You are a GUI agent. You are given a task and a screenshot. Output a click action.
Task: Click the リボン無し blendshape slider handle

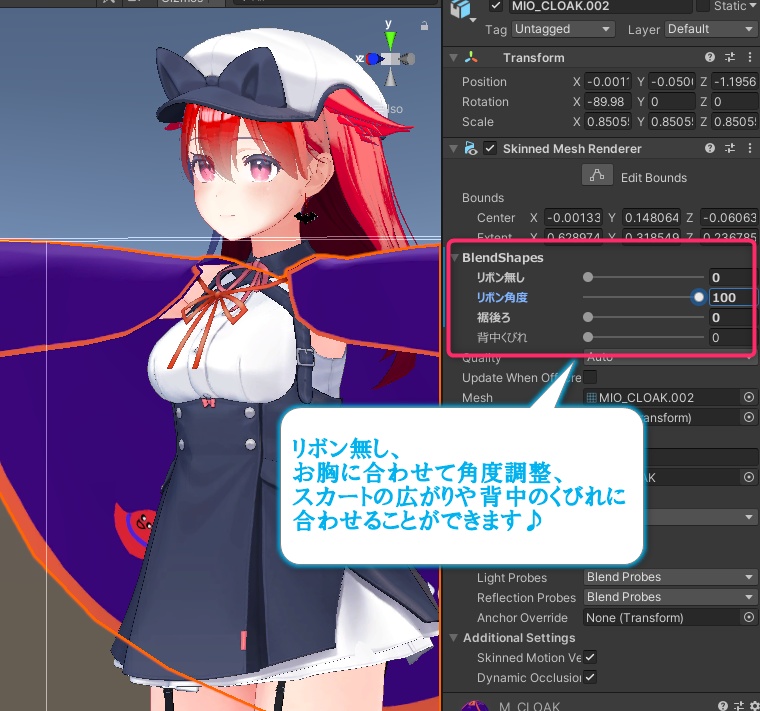(588, 277)
